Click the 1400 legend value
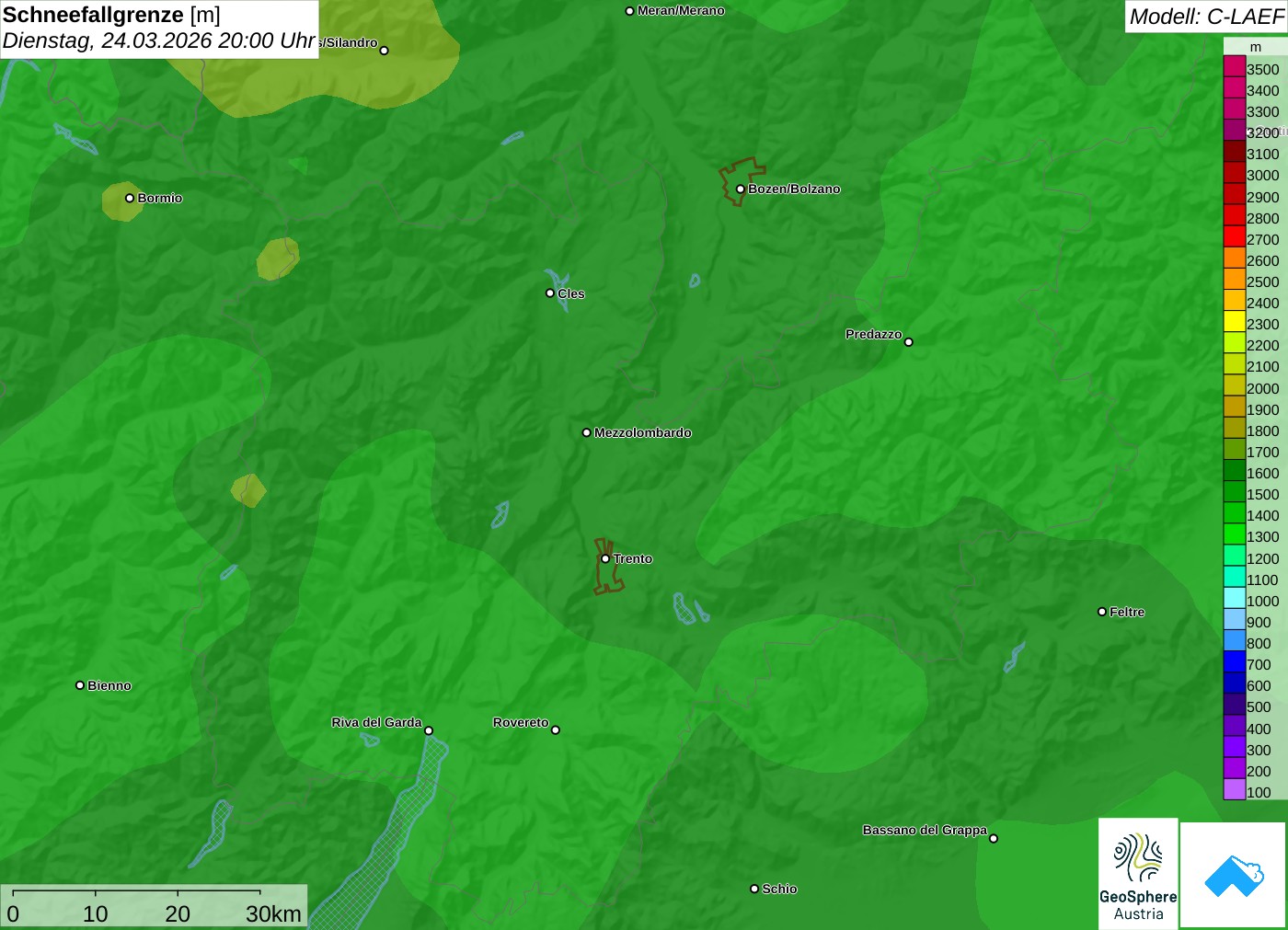Screen dimensions: 1288x930 point(1262,515)
